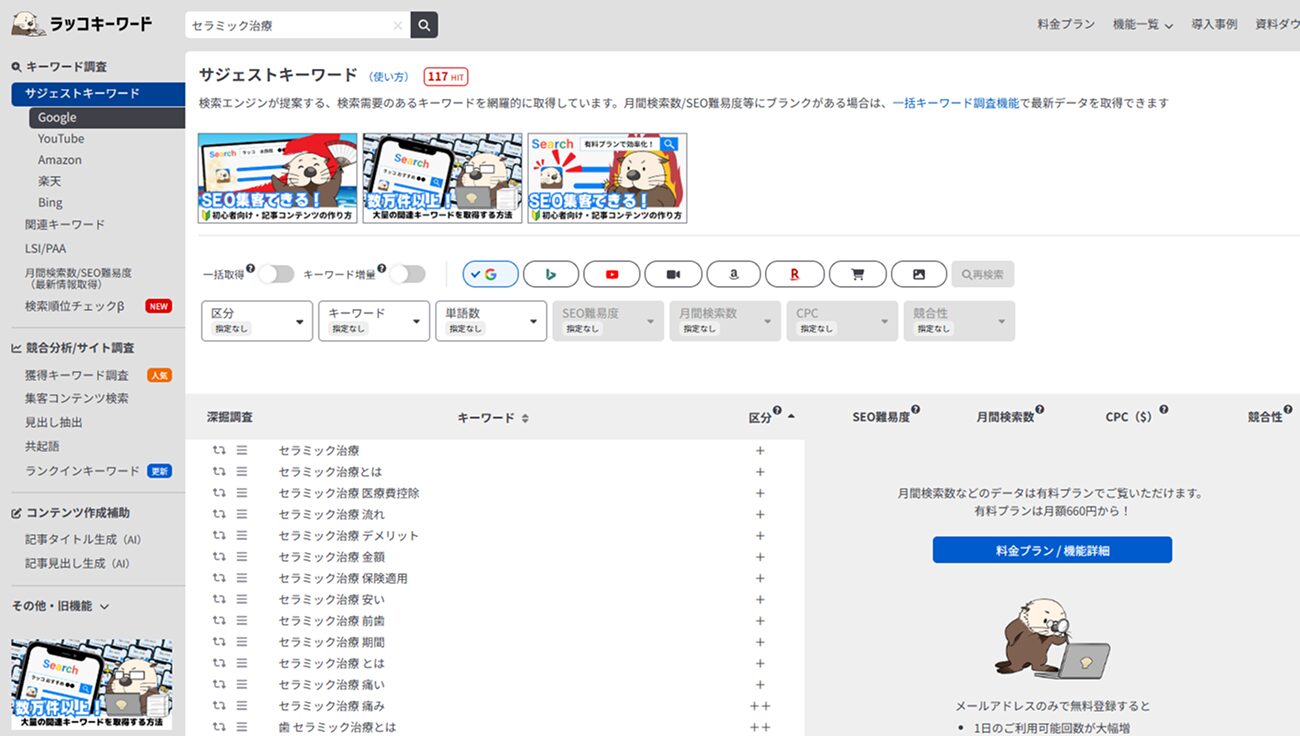
Task: Open LSI/PAA in the sidebar
Action: (46, 248)
